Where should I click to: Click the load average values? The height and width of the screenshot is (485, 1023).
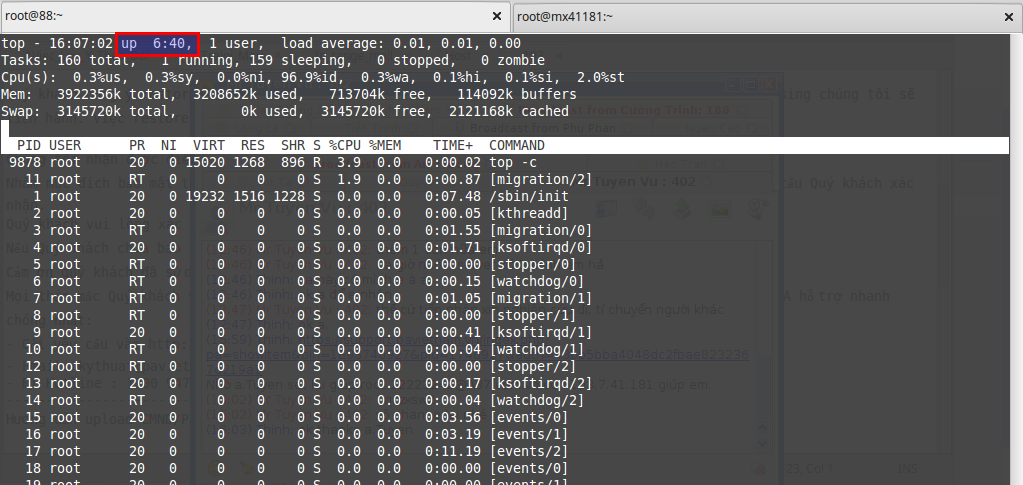457,44
